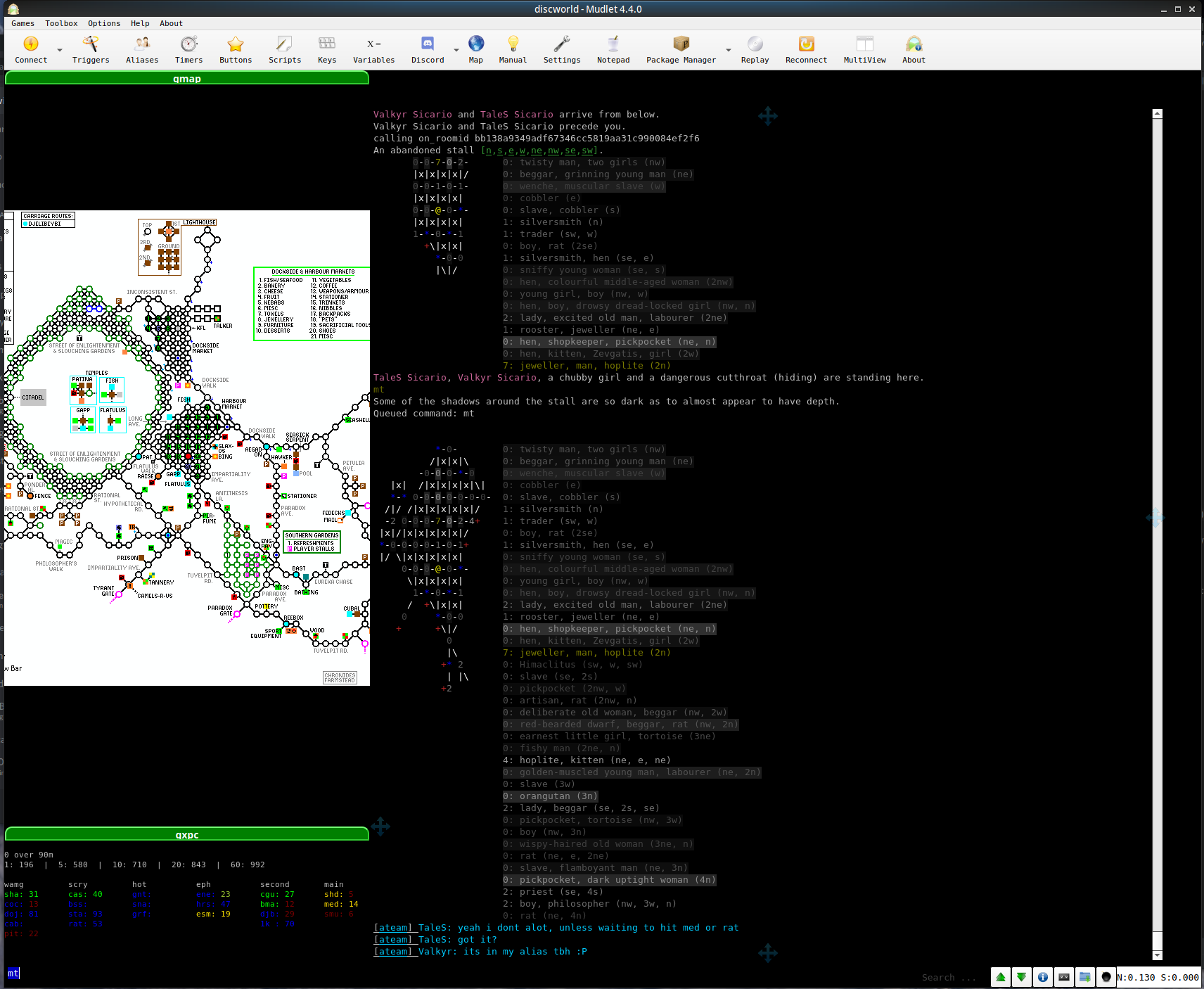Click the 'n' exit link
1204x989 pixels.
(x=489, y=151)
